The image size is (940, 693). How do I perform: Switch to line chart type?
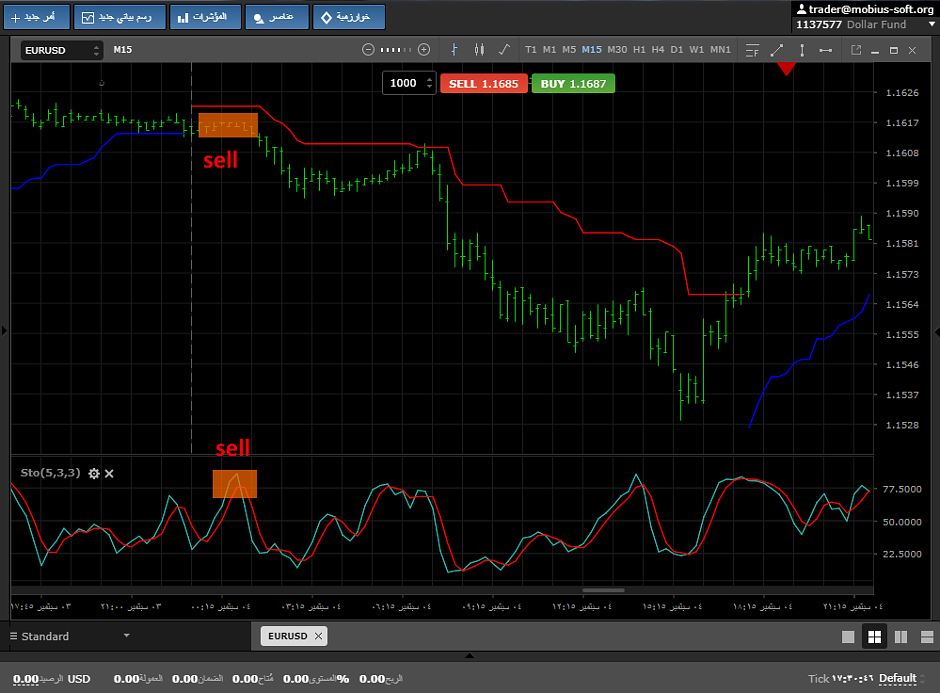pos(504,50)
